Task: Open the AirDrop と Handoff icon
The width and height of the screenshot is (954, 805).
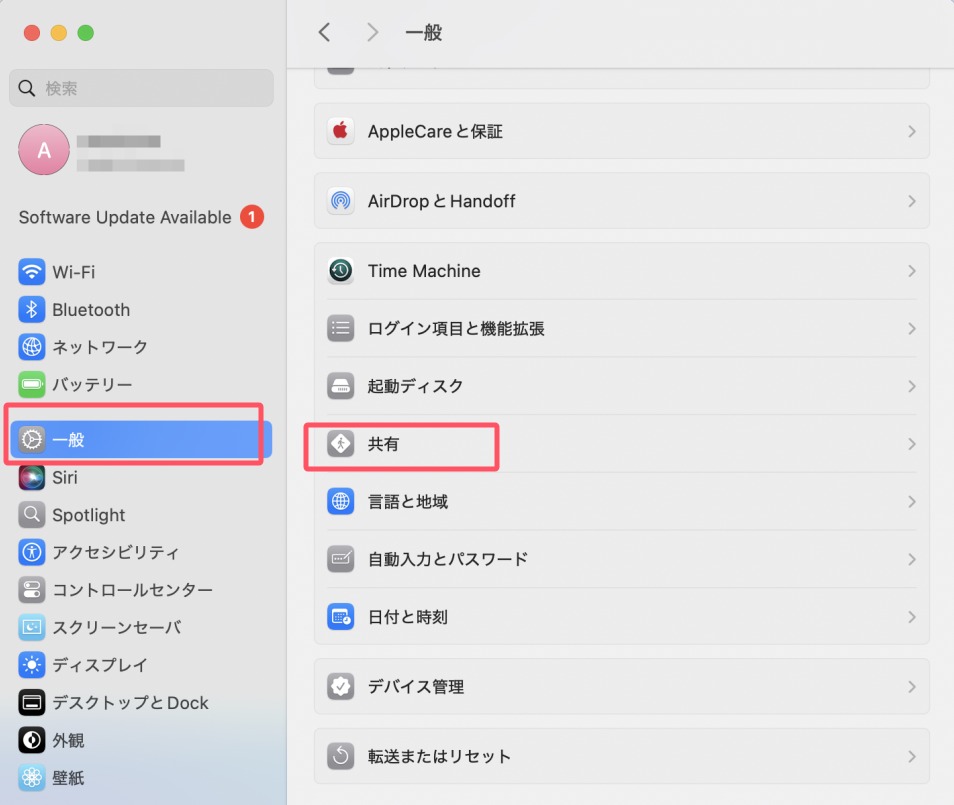Action: point(341,200)
